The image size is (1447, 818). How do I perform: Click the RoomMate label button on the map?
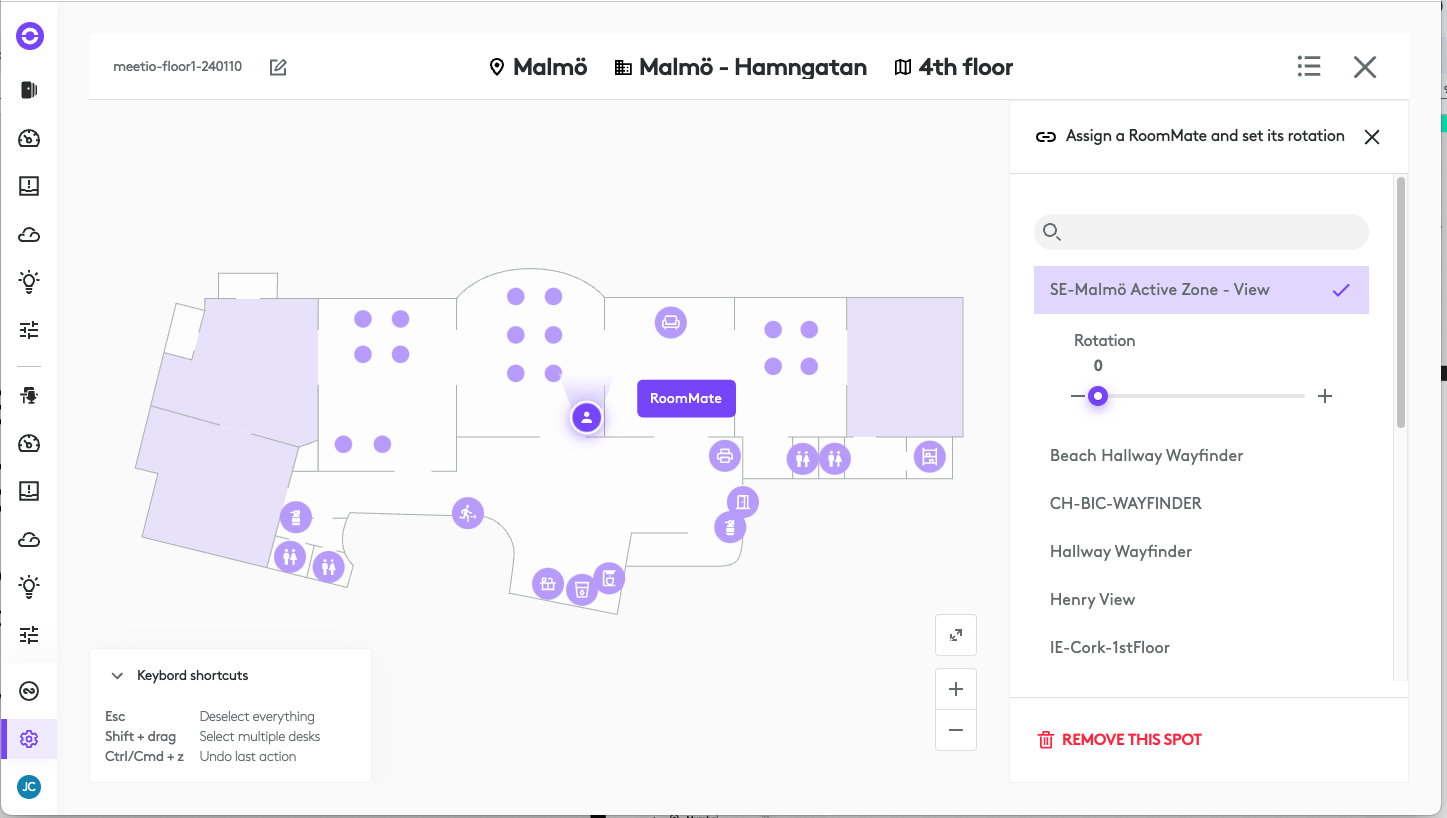coord(686,398)
